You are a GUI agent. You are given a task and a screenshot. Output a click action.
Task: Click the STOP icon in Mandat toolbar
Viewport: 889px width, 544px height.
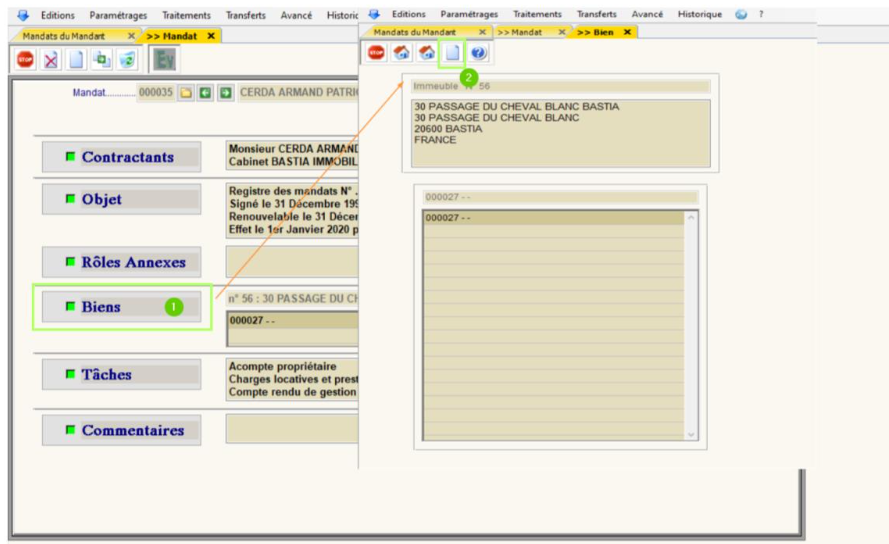25,60
